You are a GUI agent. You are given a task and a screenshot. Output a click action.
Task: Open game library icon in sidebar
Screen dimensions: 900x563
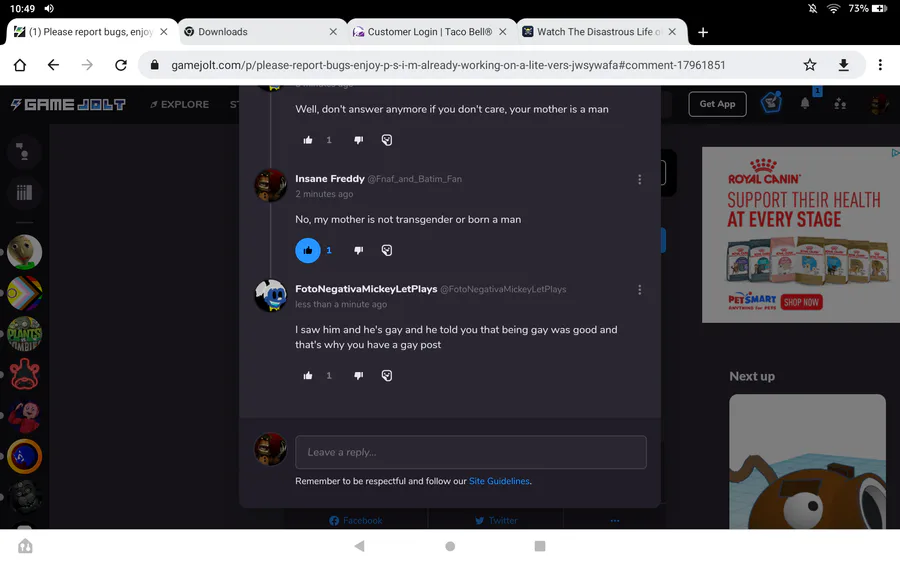[x=24, y=192]
